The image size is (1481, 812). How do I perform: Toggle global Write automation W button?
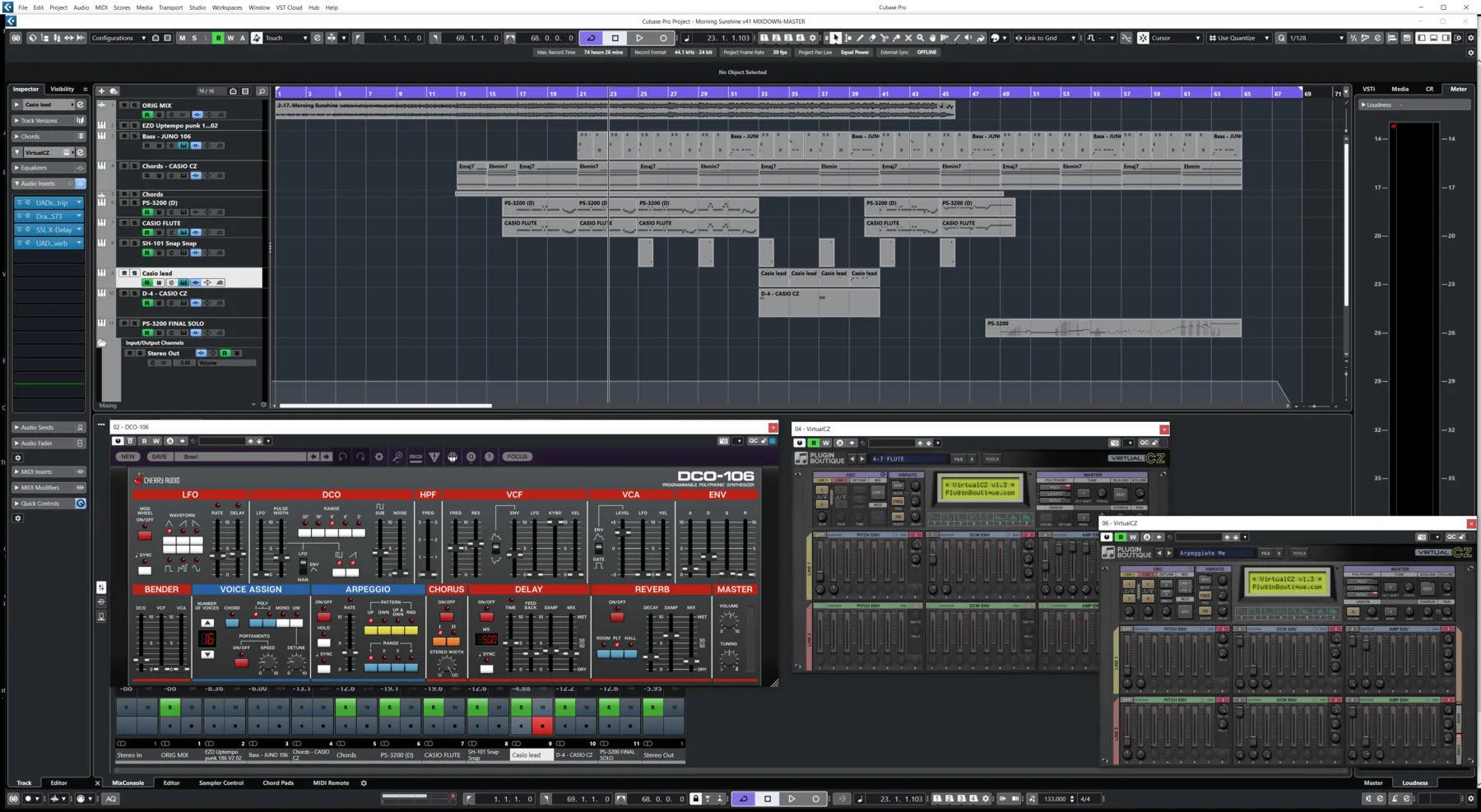(230, 38)
